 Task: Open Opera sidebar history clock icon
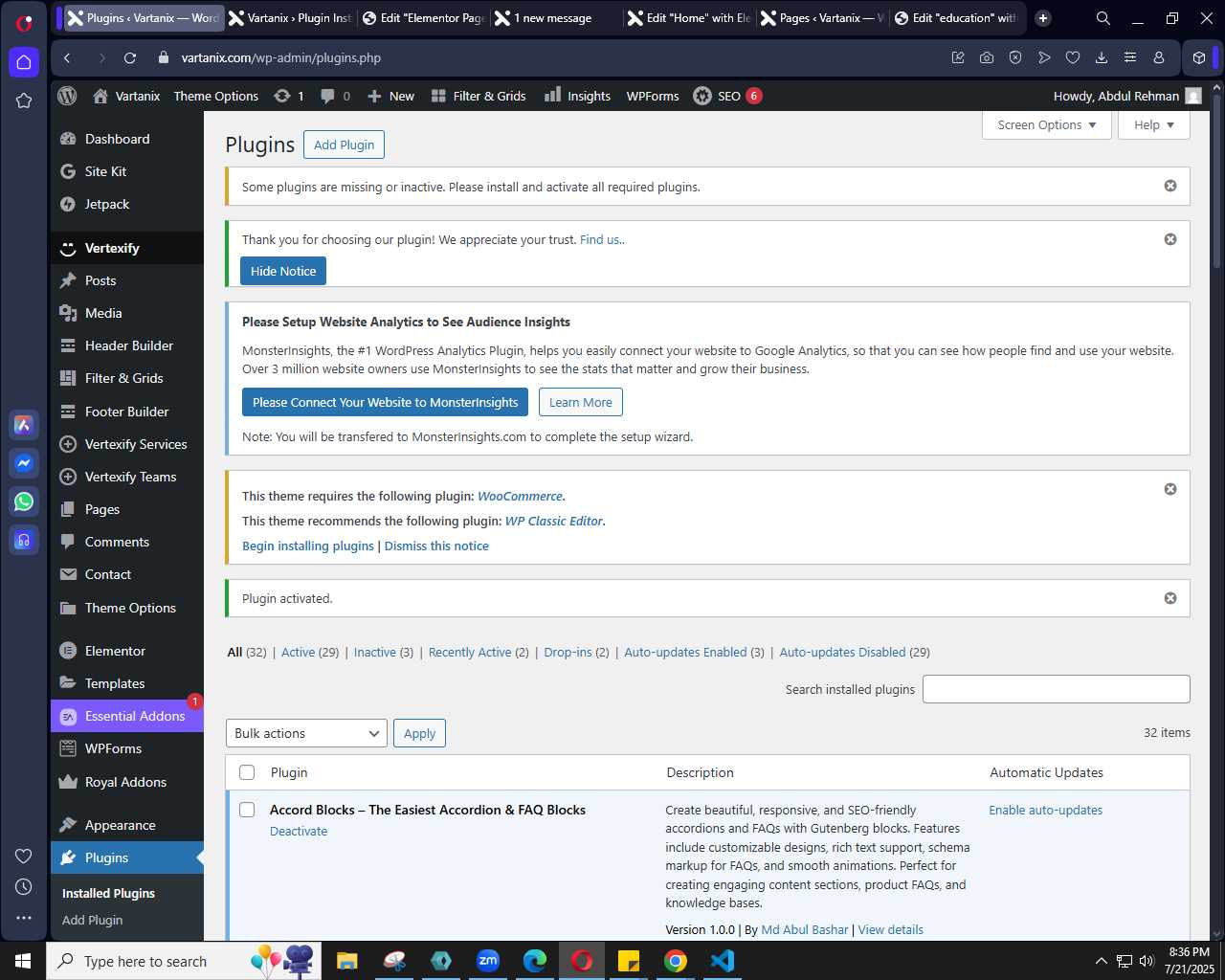(x=24, y=887)
